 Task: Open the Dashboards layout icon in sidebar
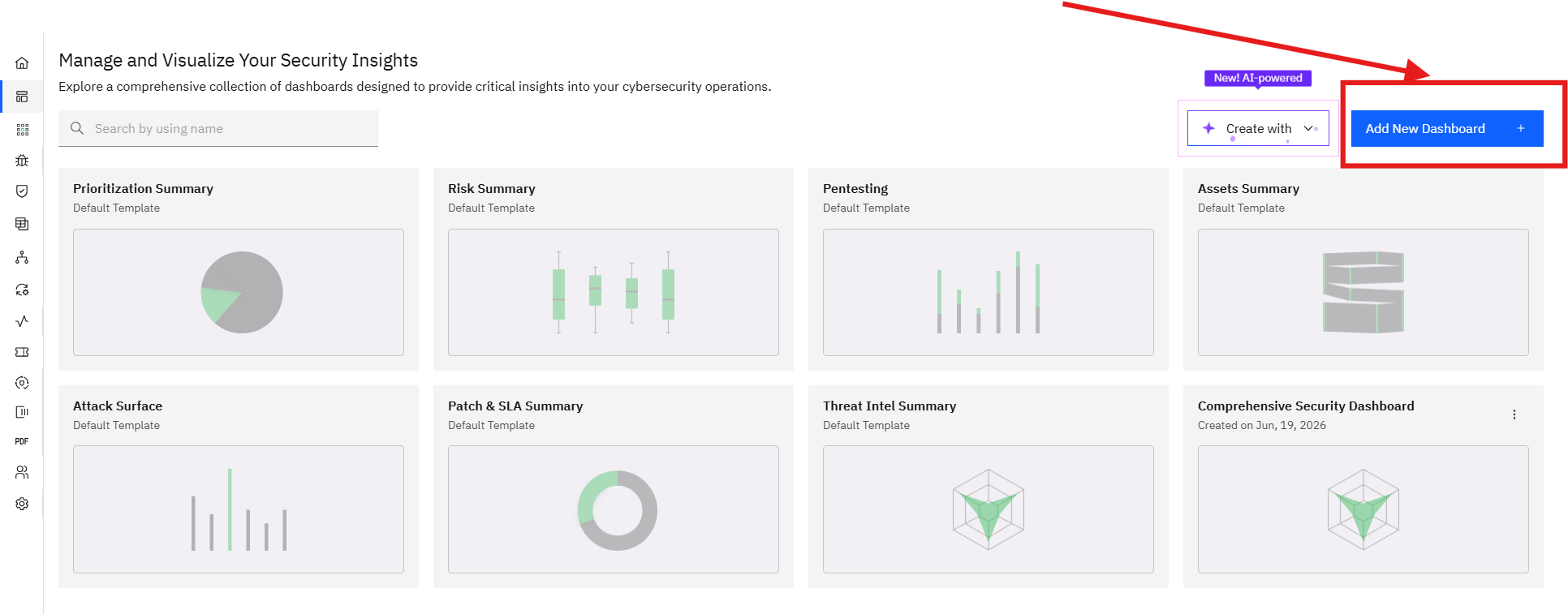tap(22, 97)
